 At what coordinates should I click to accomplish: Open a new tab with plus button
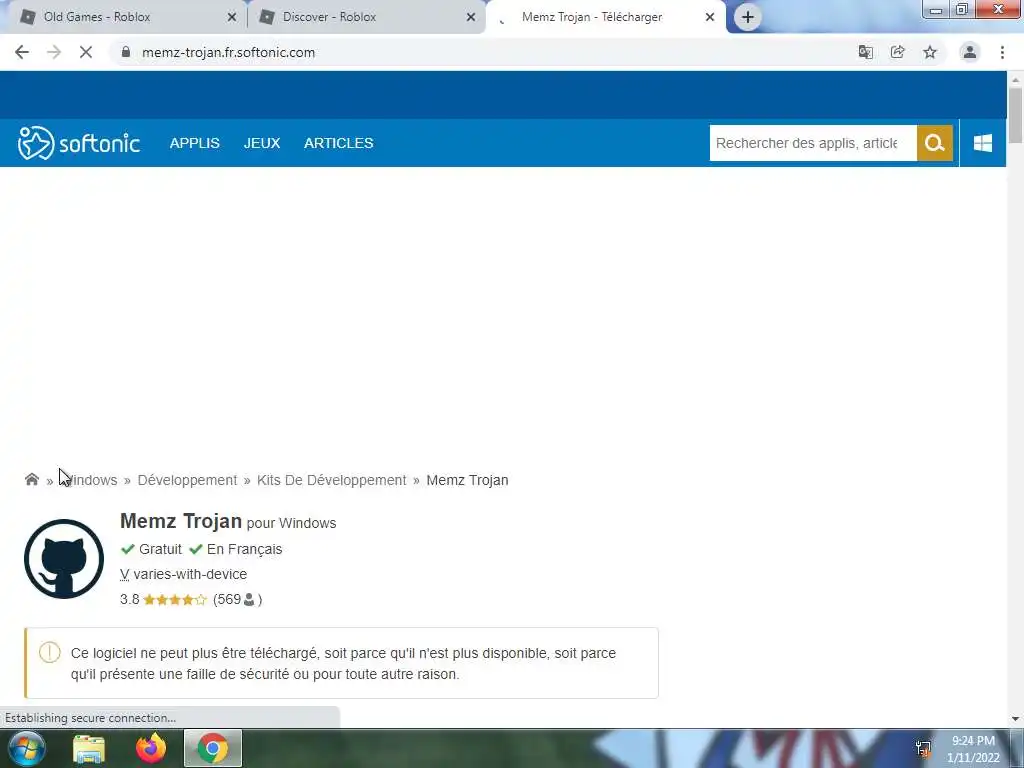pyautogui.click(x=748, y=17)
